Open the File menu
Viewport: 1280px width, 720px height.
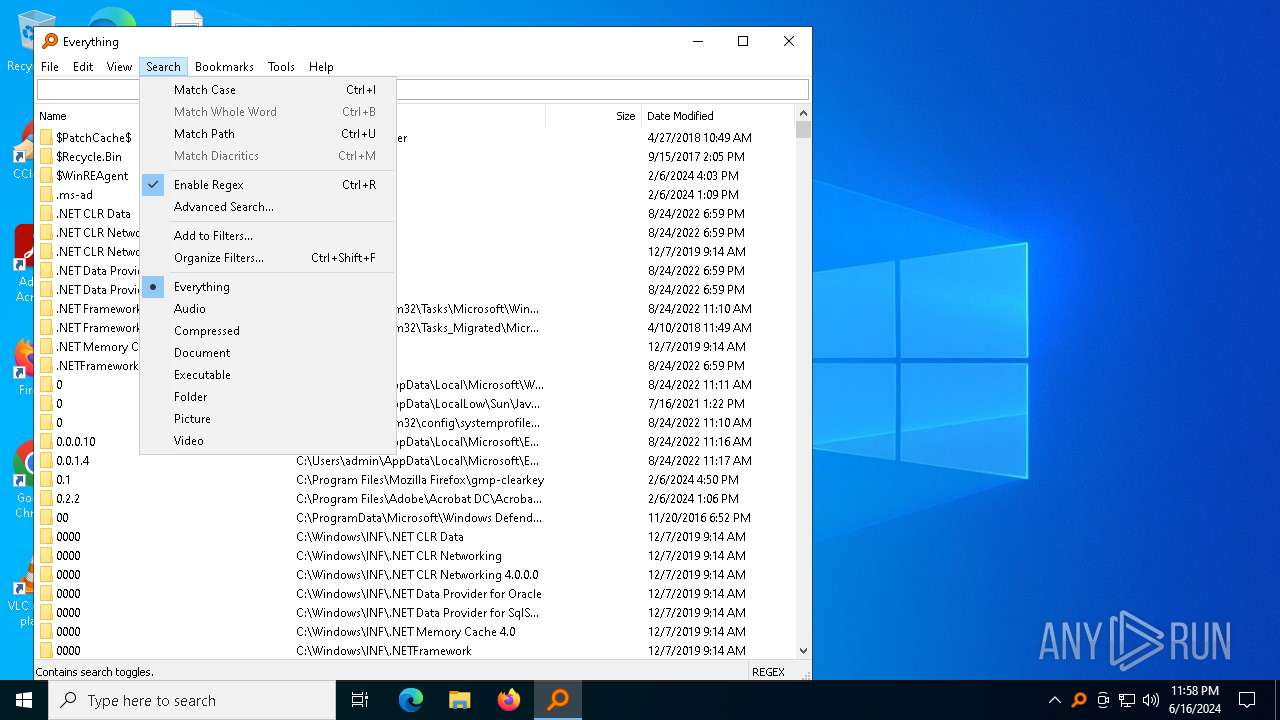click(50, 67)
